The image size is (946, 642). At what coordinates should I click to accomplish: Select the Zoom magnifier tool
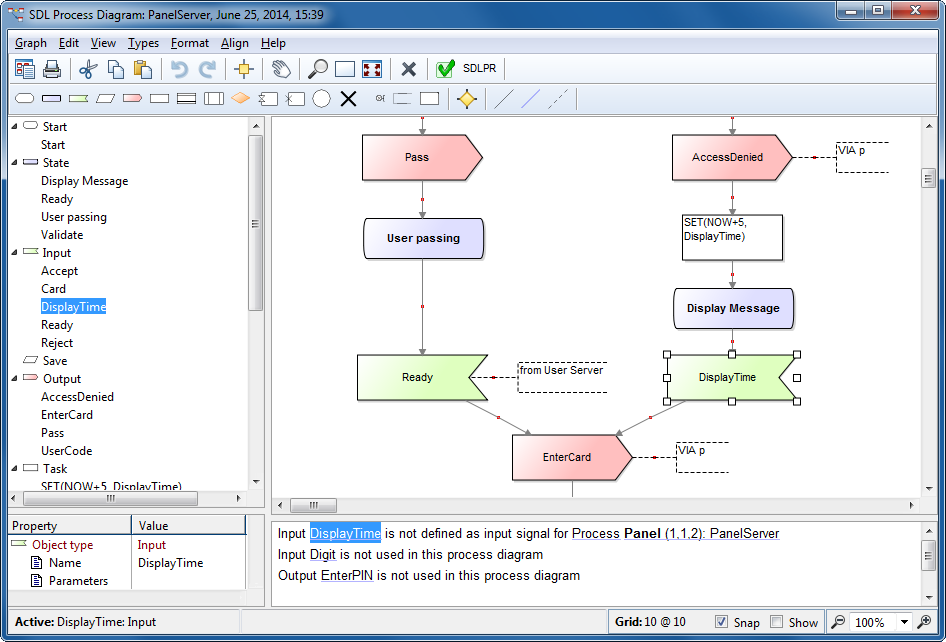point(317,69)
